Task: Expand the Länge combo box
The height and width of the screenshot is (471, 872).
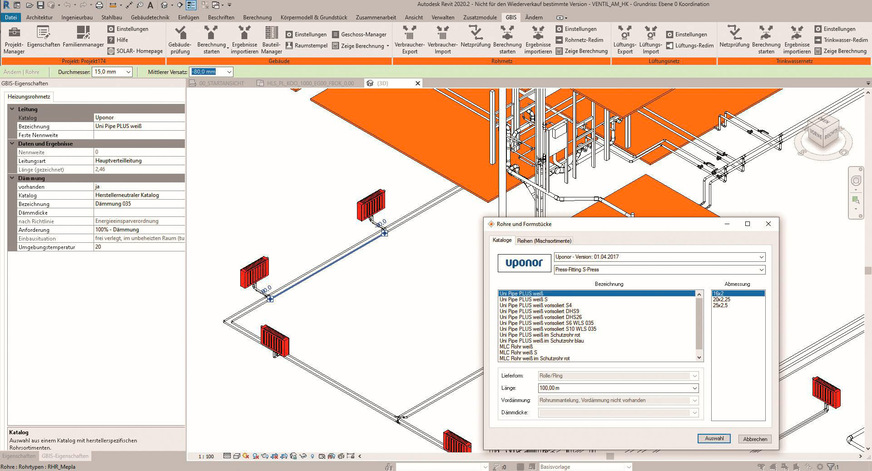Action: [x=698, y=386]
